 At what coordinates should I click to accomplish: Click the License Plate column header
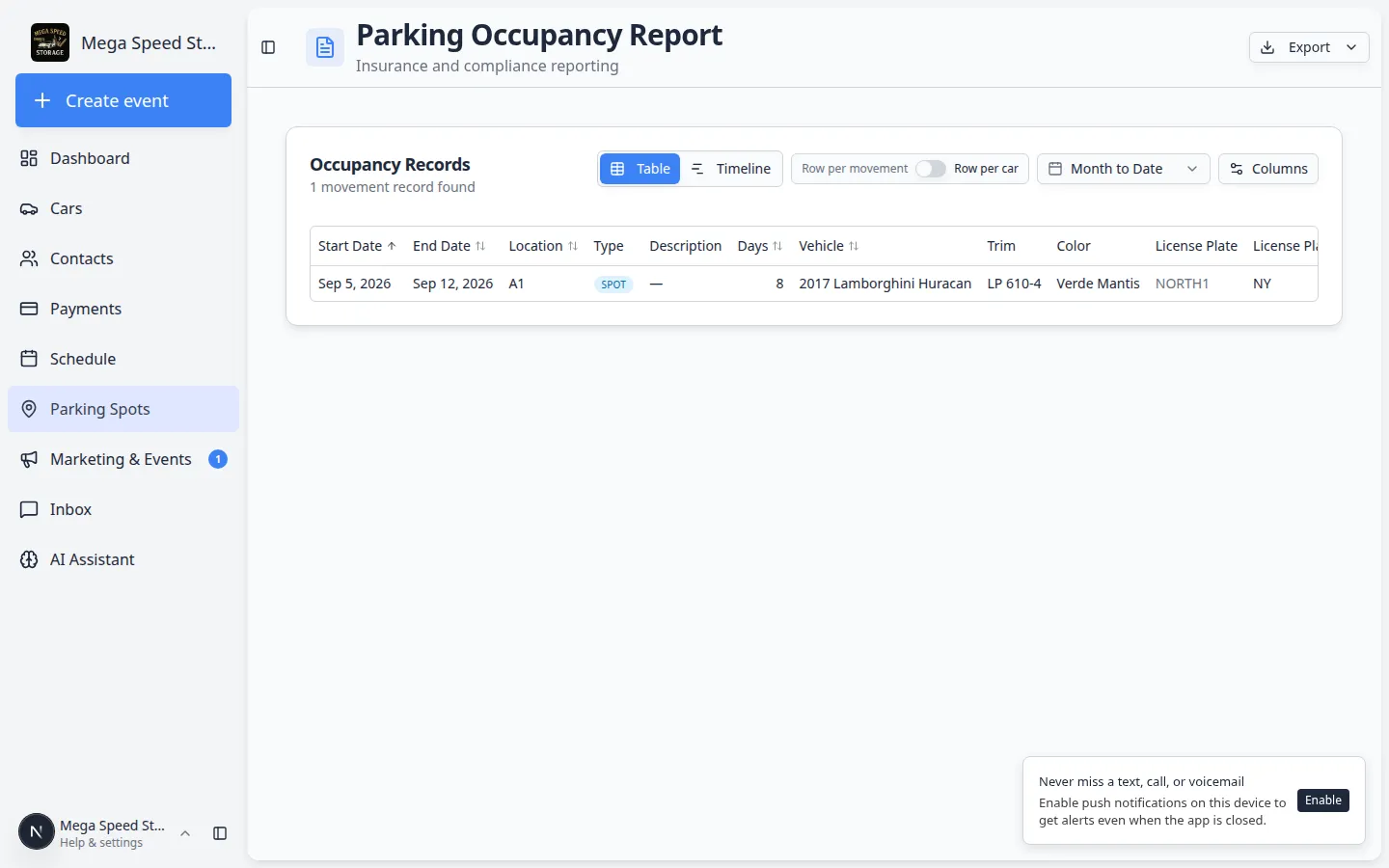[1196, 246]
